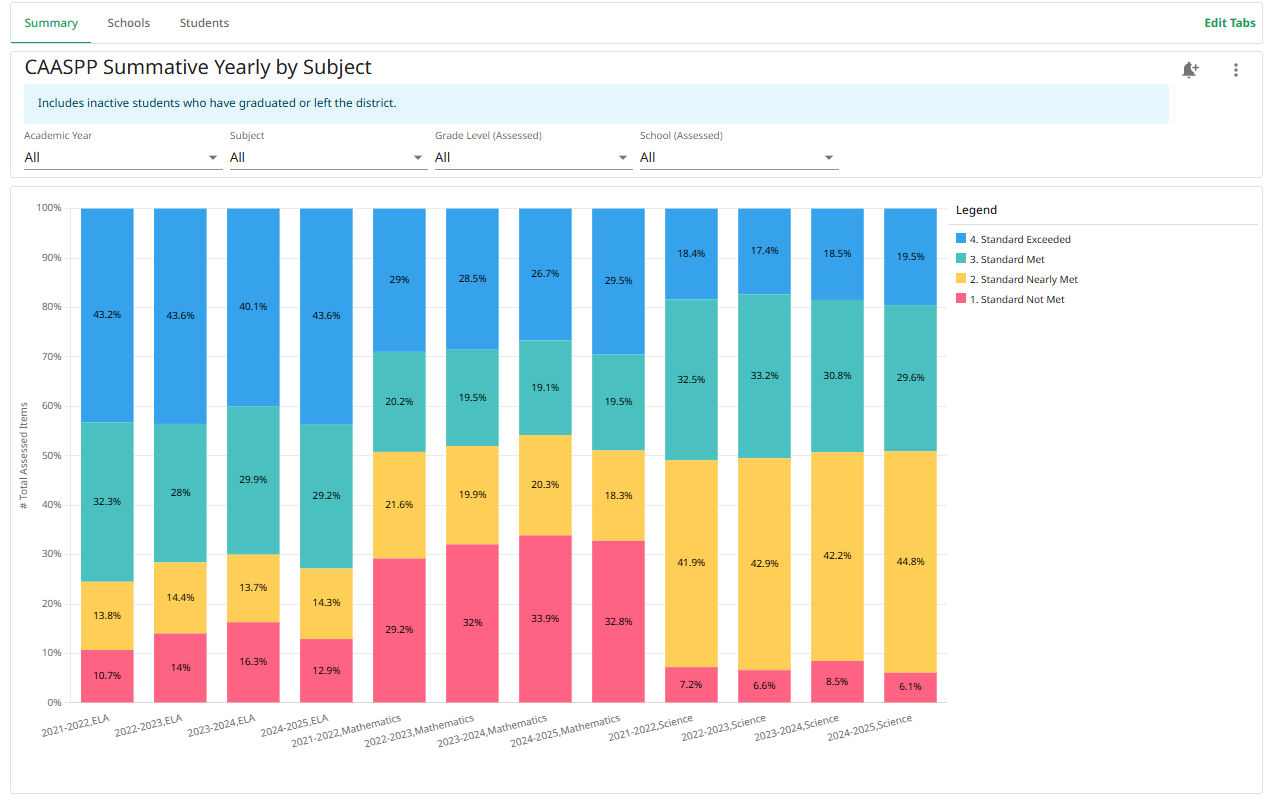Switch to the Students tab
This screenshot has width=1267, height=798.
coord(203,22)
